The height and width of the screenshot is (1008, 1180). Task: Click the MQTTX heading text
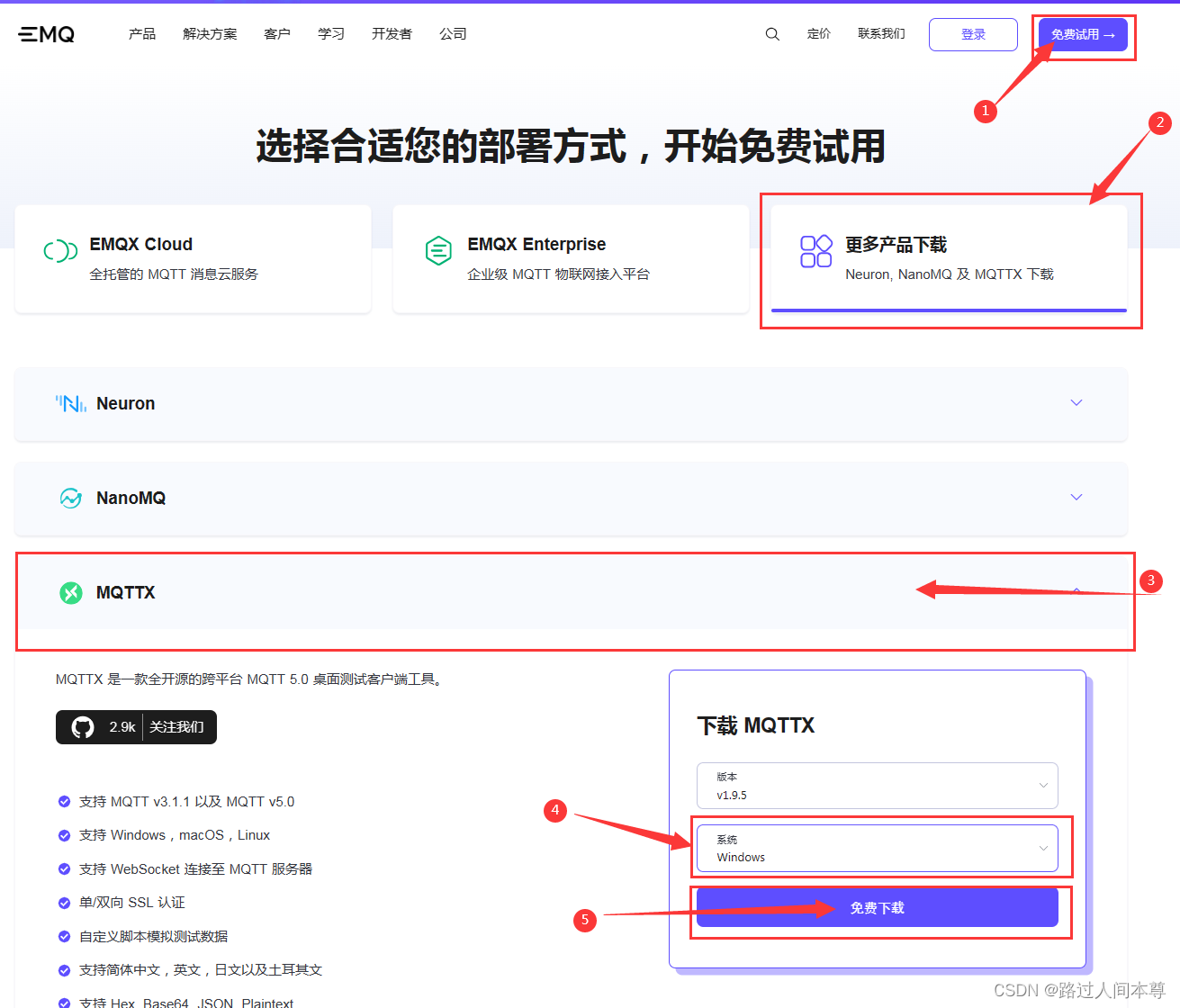[x=126, y=592]
